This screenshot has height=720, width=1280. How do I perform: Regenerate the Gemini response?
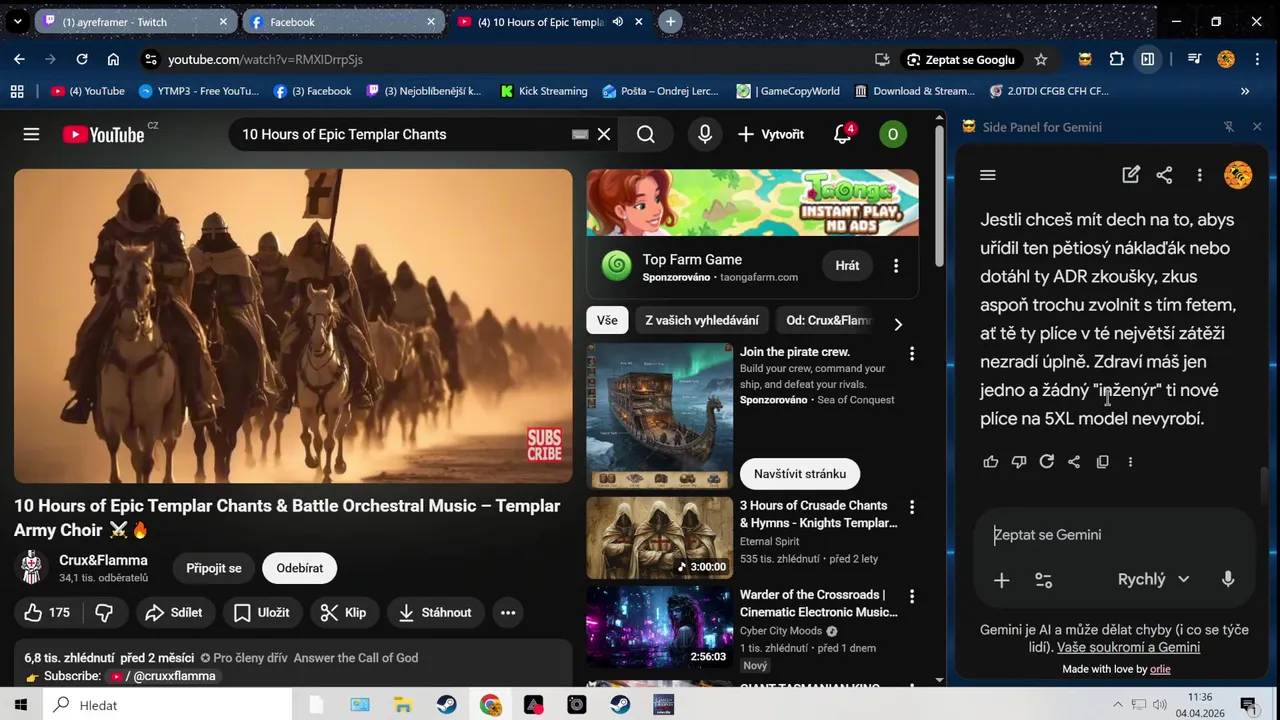[x=1047, y=462]
